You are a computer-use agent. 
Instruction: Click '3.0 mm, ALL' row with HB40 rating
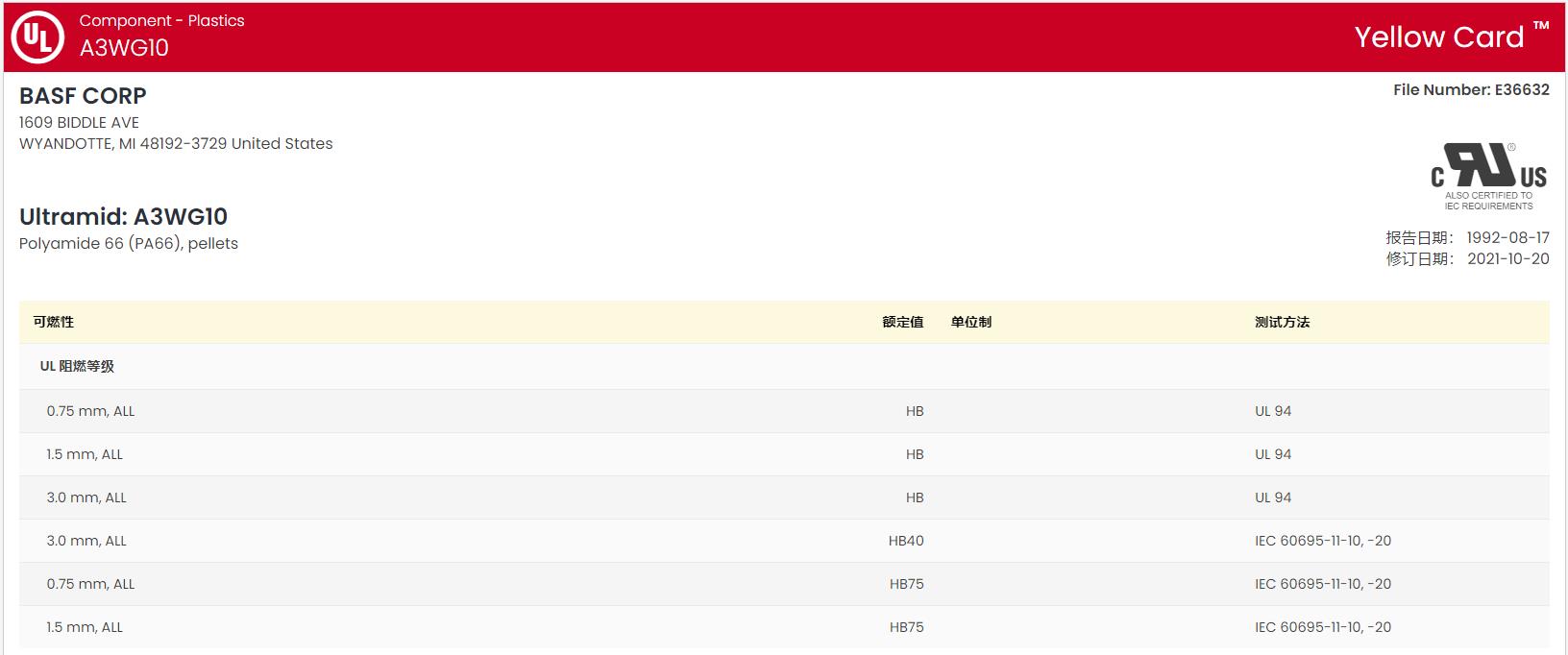(x=784, y=541)
